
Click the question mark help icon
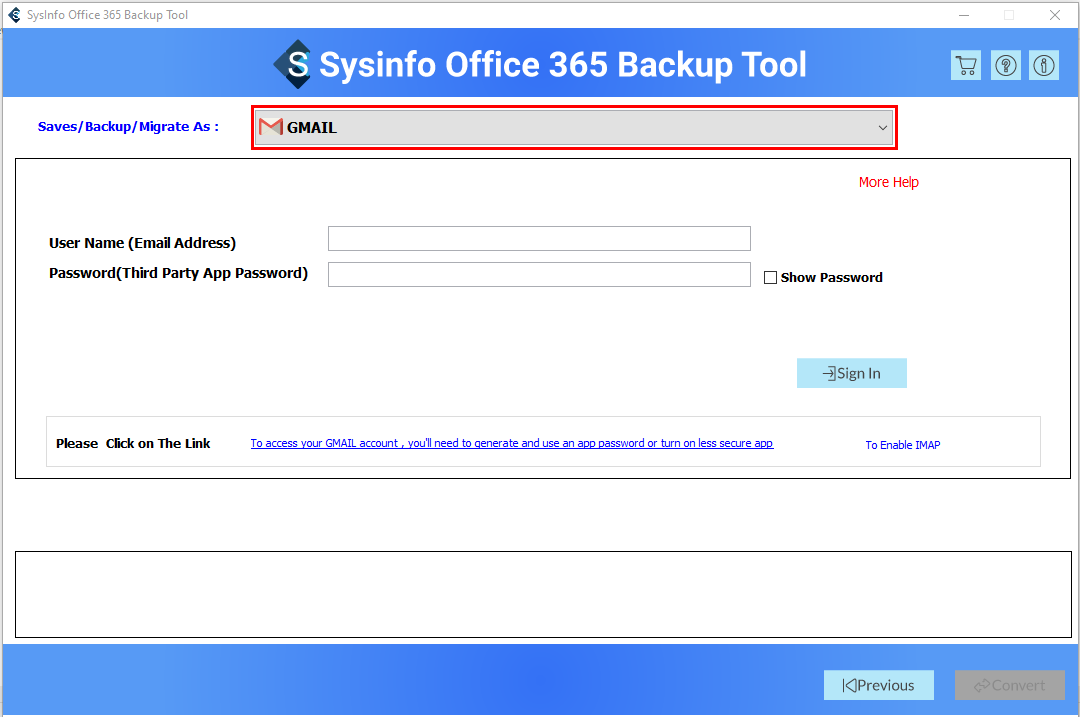1006,65
